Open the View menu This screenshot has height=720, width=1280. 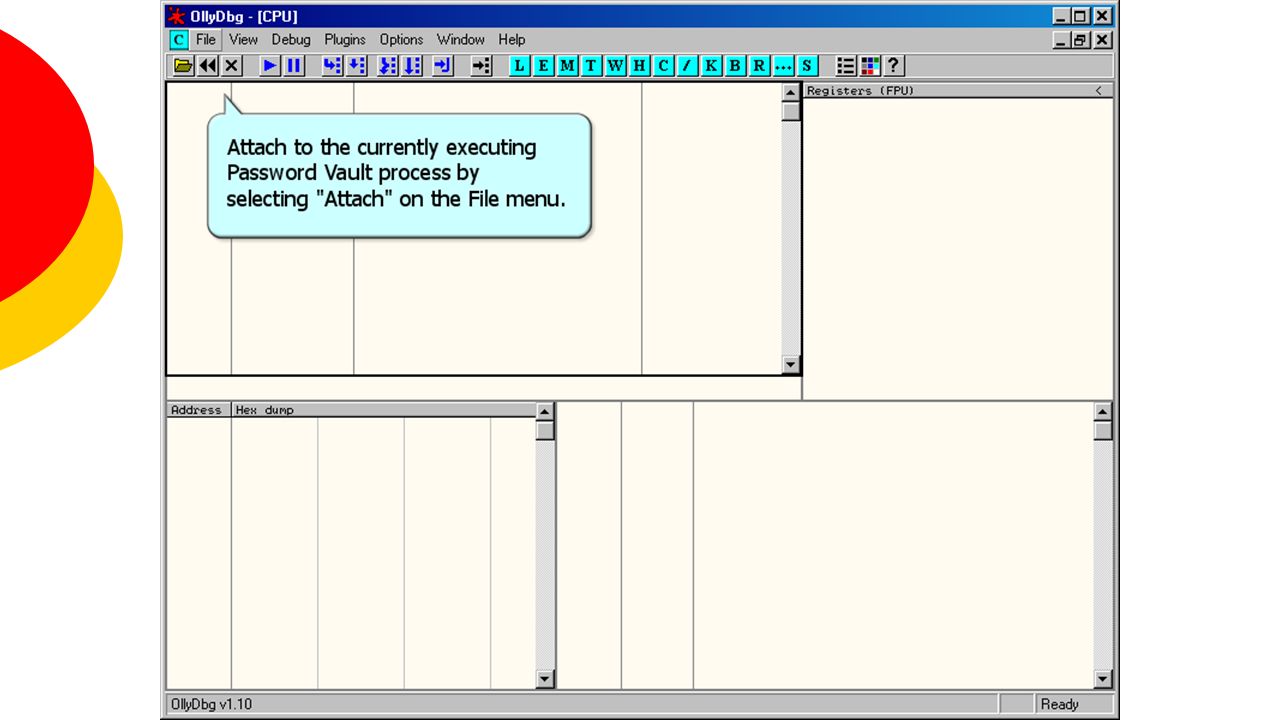243,40
